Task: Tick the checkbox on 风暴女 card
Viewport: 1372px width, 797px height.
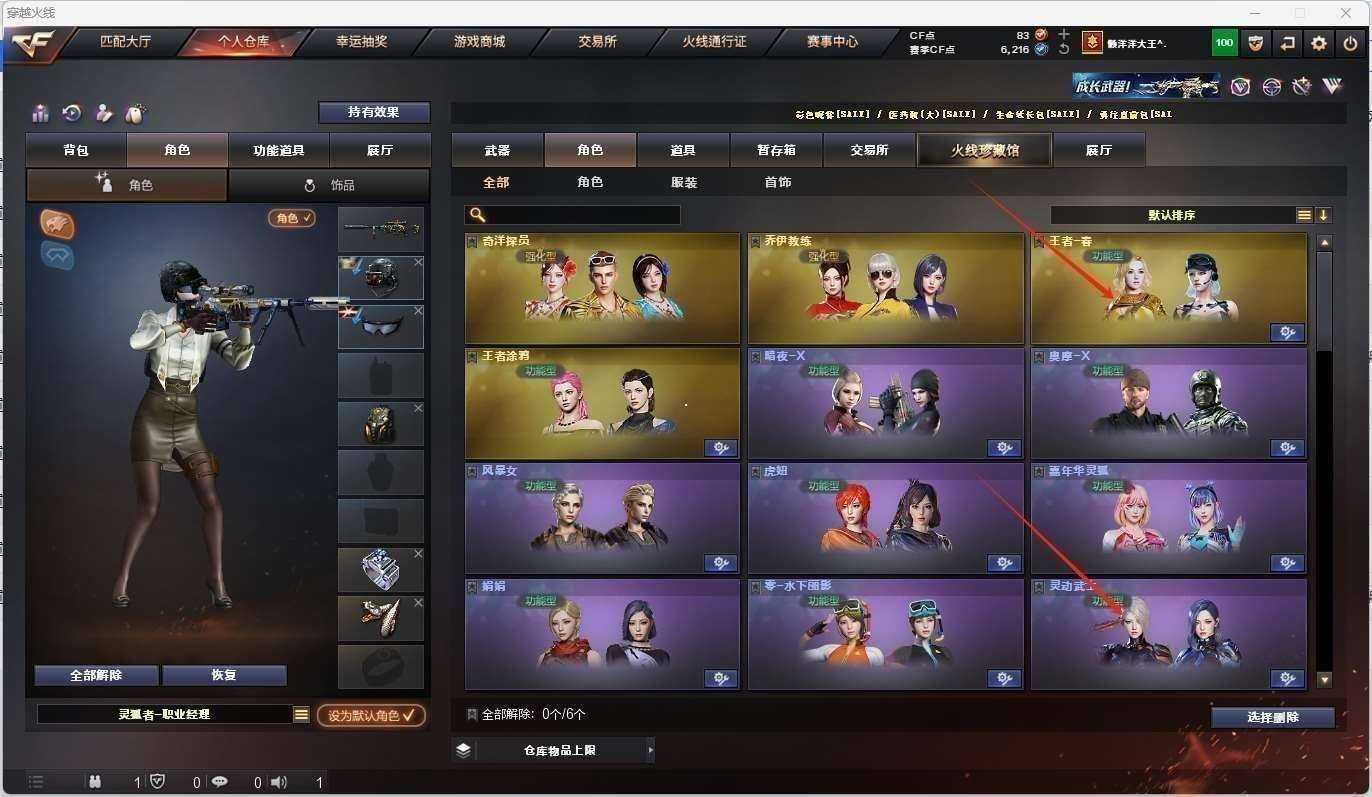Action: (472, 470)
